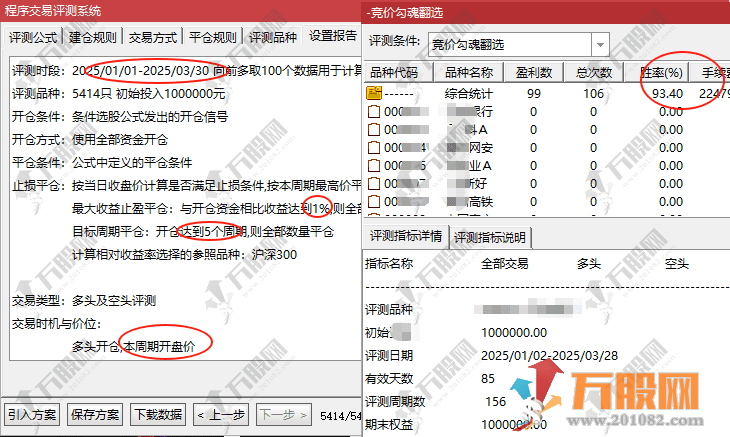Image resolution: width=730 pixels, height=437 pixels.
Task: Click the 评测日期 value 2025/01/02-2025/03/28
Action: (549, 356)
